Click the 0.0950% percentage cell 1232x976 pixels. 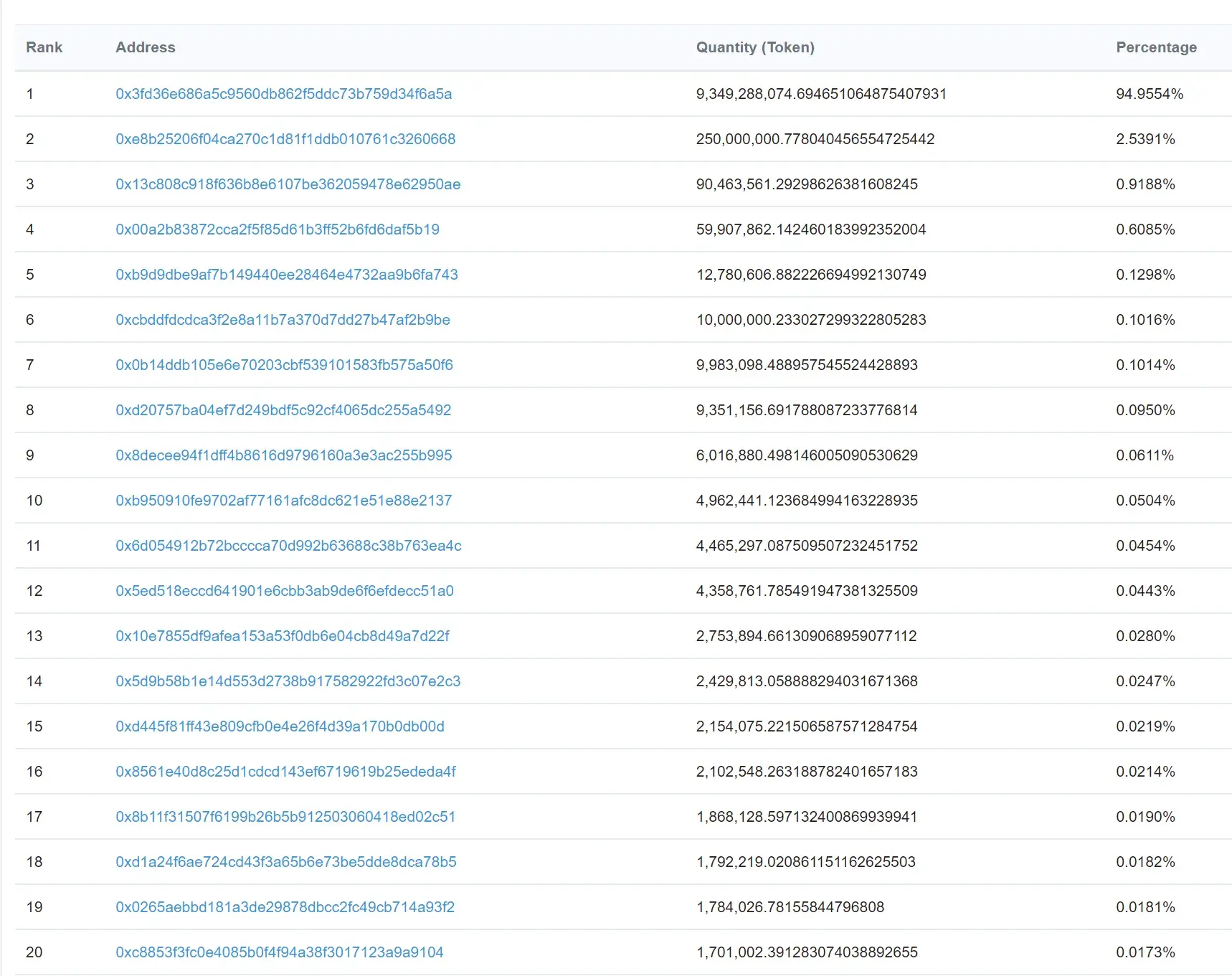1145,410
